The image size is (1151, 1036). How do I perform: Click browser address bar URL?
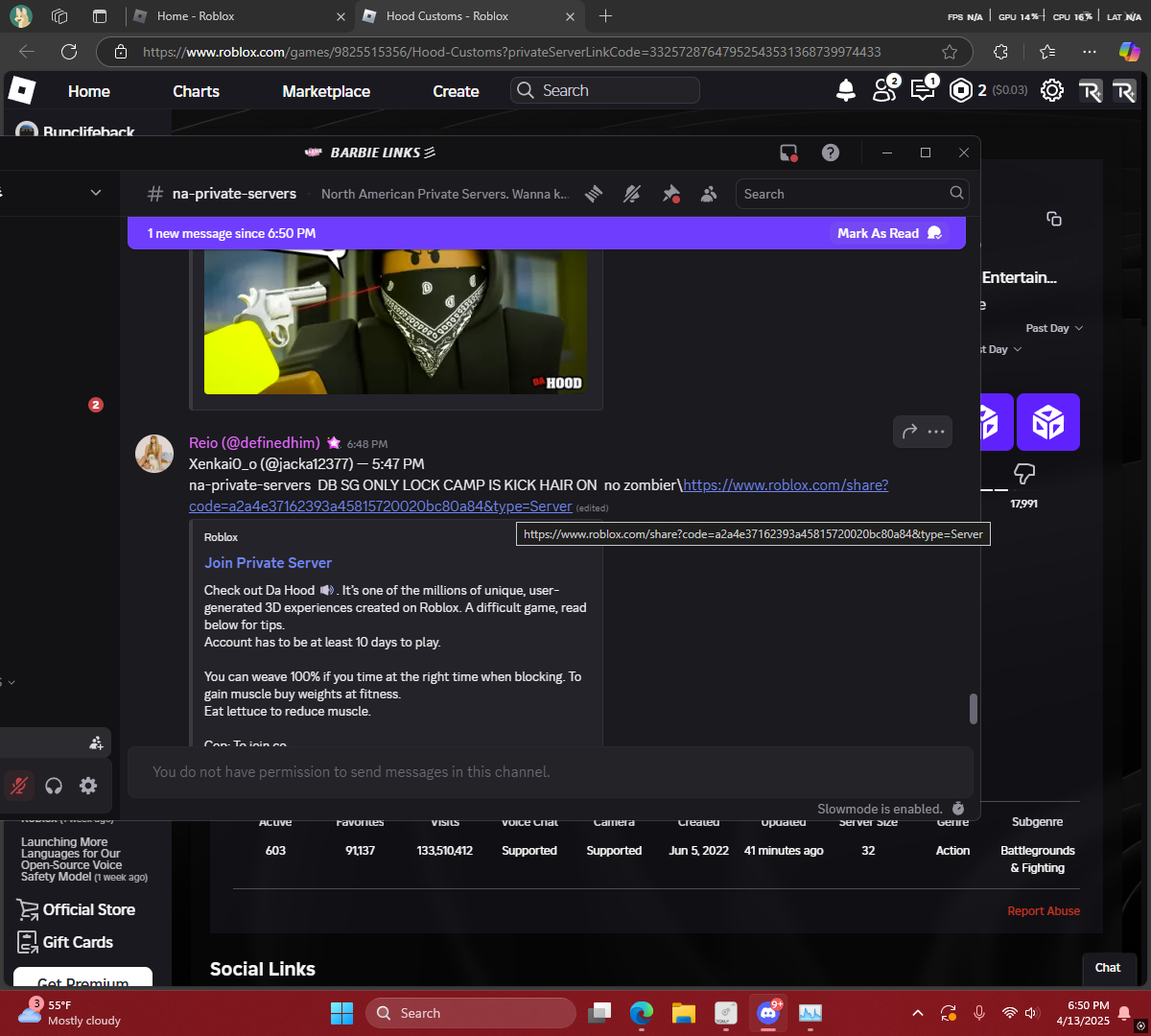(x=511, y=52)
